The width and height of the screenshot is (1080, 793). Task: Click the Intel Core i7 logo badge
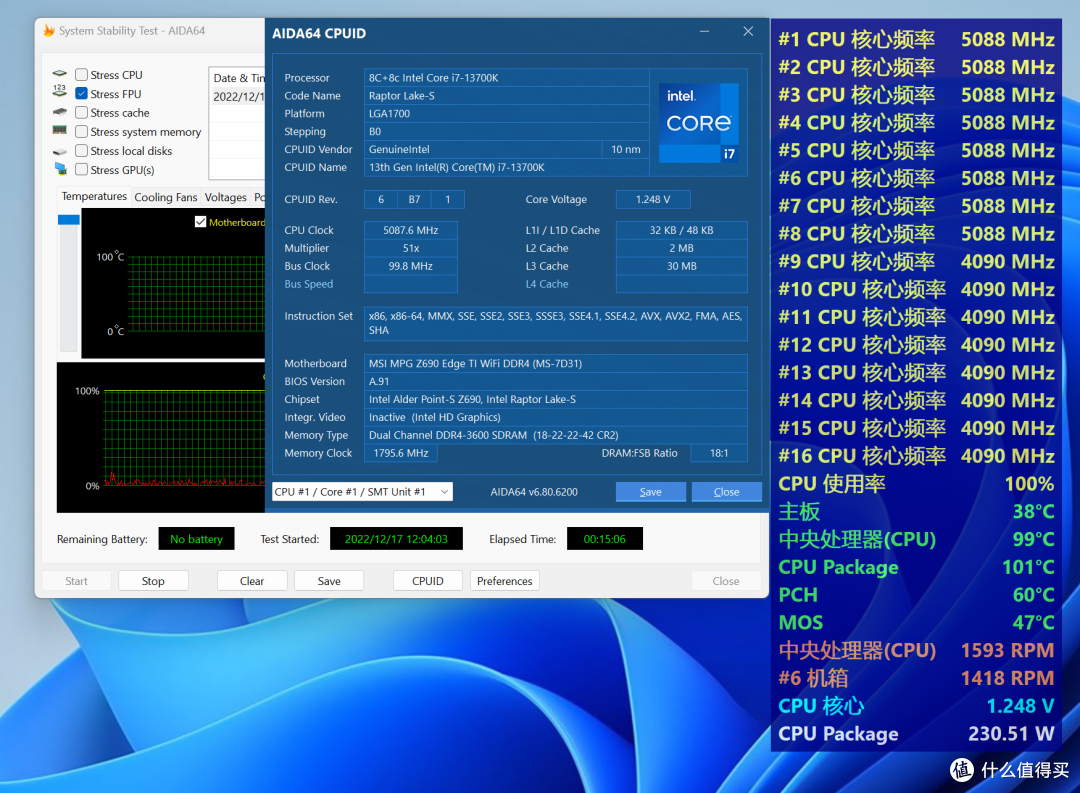698,123
